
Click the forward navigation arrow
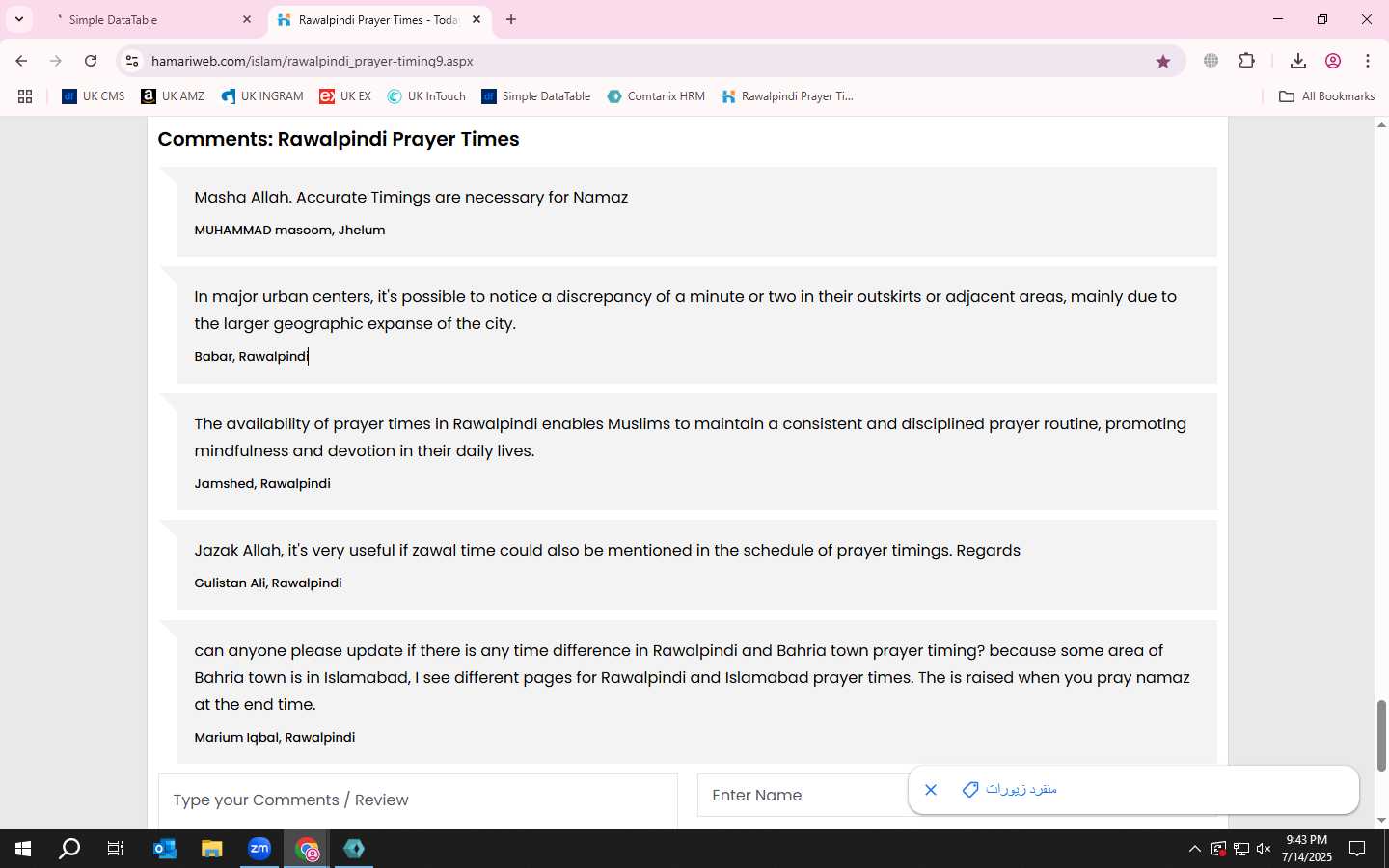(56, 61)
